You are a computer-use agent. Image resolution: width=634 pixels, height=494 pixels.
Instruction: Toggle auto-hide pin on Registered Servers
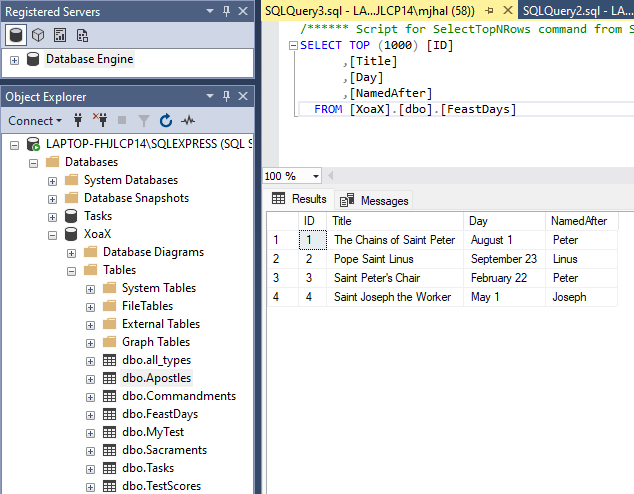pos(227,11)
